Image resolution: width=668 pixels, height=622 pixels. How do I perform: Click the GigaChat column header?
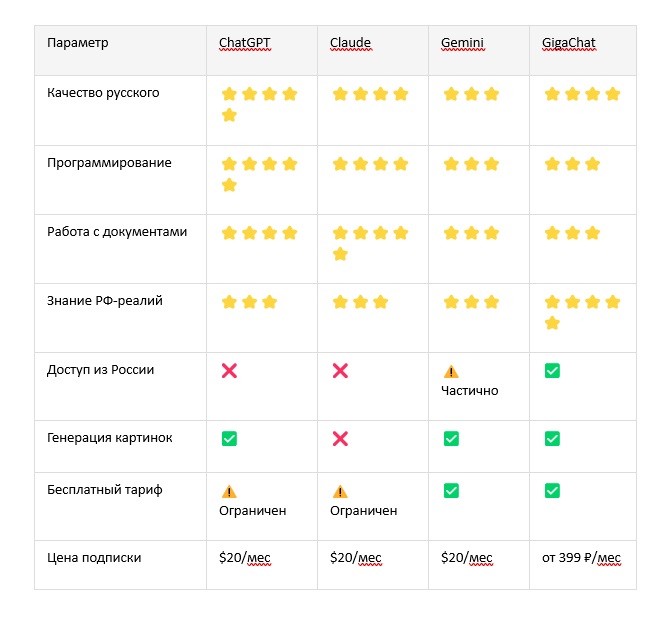569,43
